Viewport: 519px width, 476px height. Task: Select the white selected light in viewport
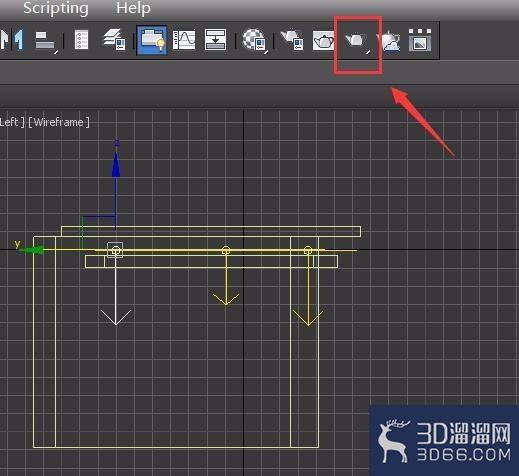(115, 250)
